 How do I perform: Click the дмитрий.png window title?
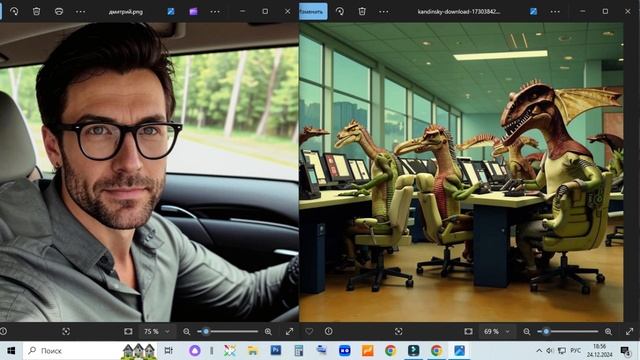click(126, 12)
